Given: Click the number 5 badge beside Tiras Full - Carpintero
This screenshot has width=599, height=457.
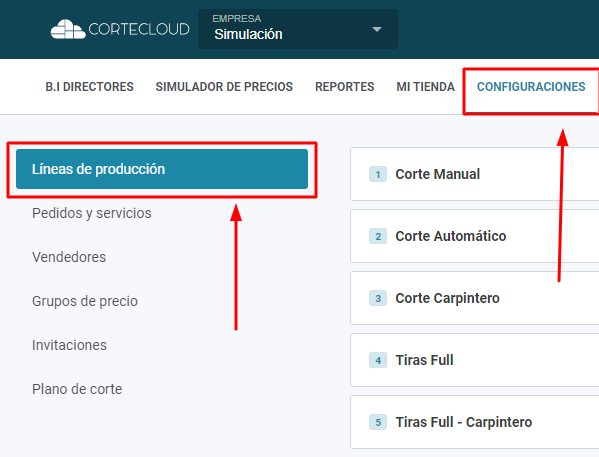Looking at the screenshot, I should [378, 422].
